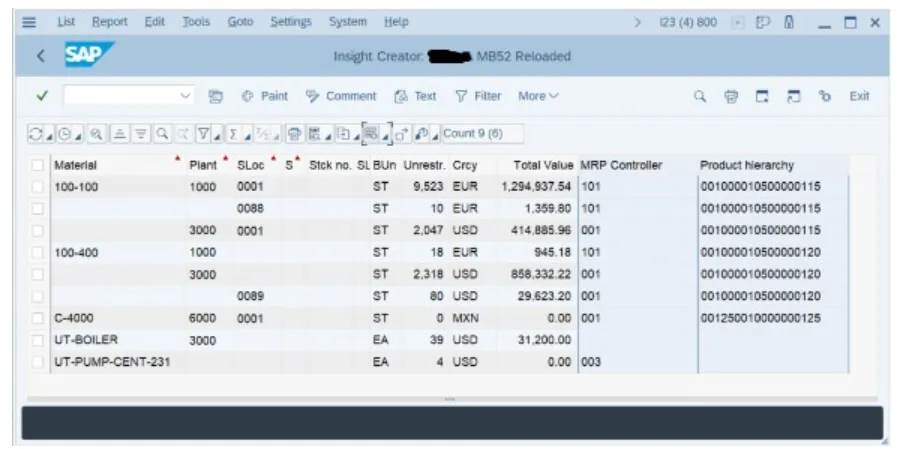Click into the command input field
The image size is (897, 449).
point(121,96)
